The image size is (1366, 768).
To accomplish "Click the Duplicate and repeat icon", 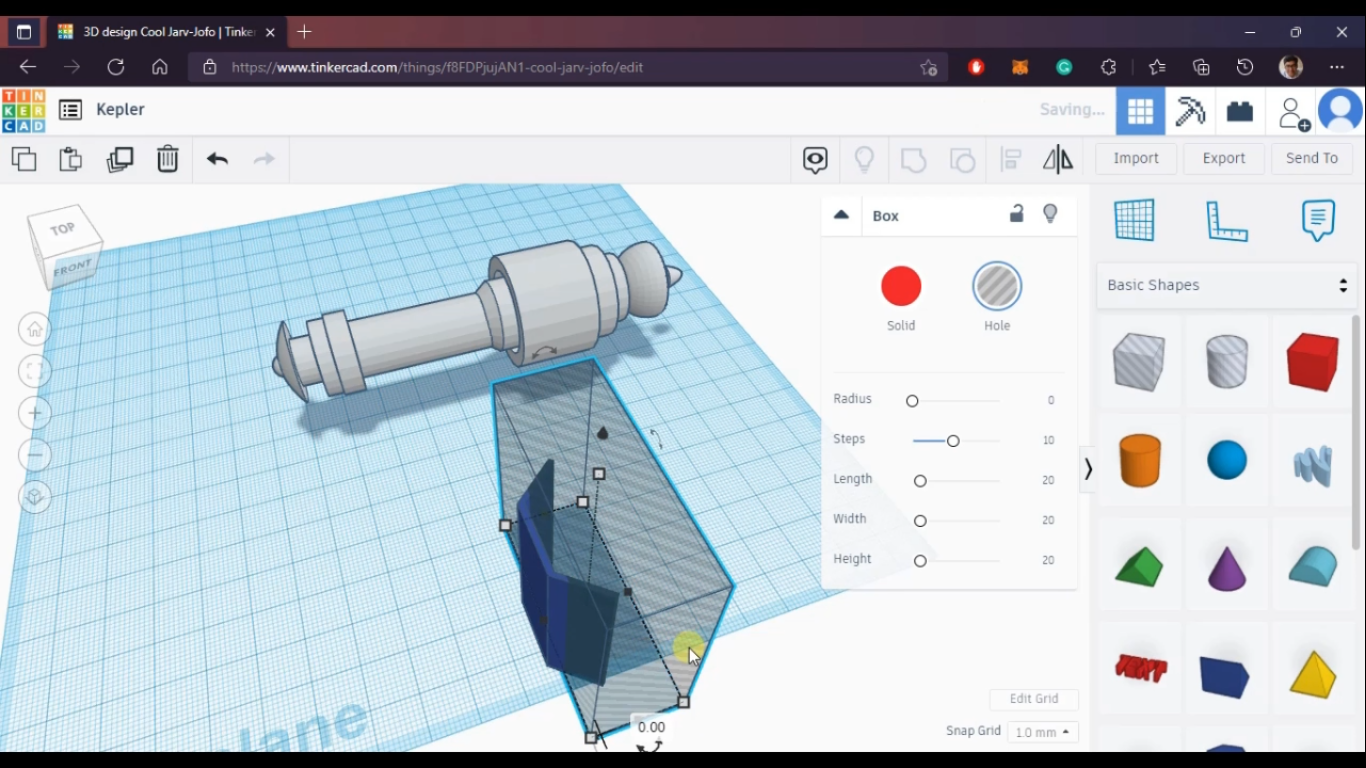I will click(x=120, y=159).
